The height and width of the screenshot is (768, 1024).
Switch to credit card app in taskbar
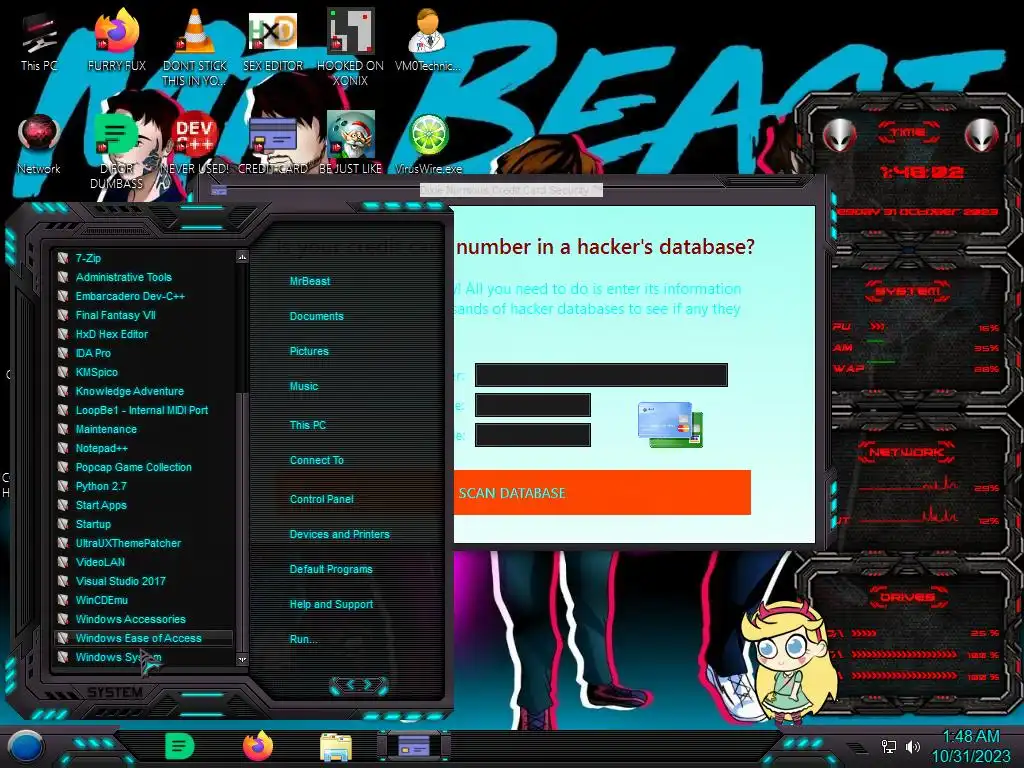pyautogui.click(x=413, y=746)
